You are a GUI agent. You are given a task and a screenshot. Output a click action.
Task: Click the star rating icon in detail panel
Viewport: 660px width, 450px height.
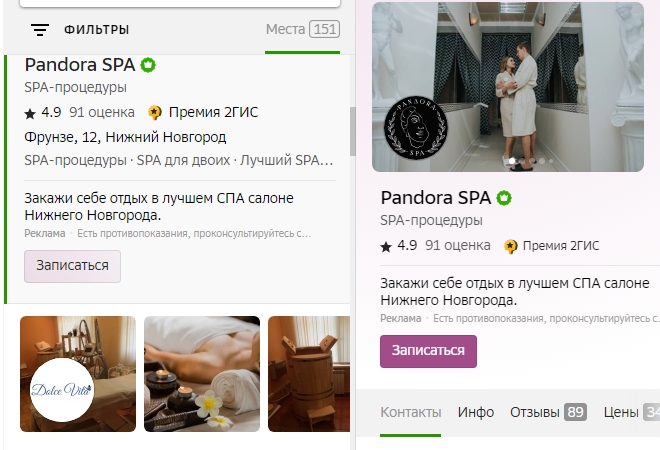click(x=386, y=247)
